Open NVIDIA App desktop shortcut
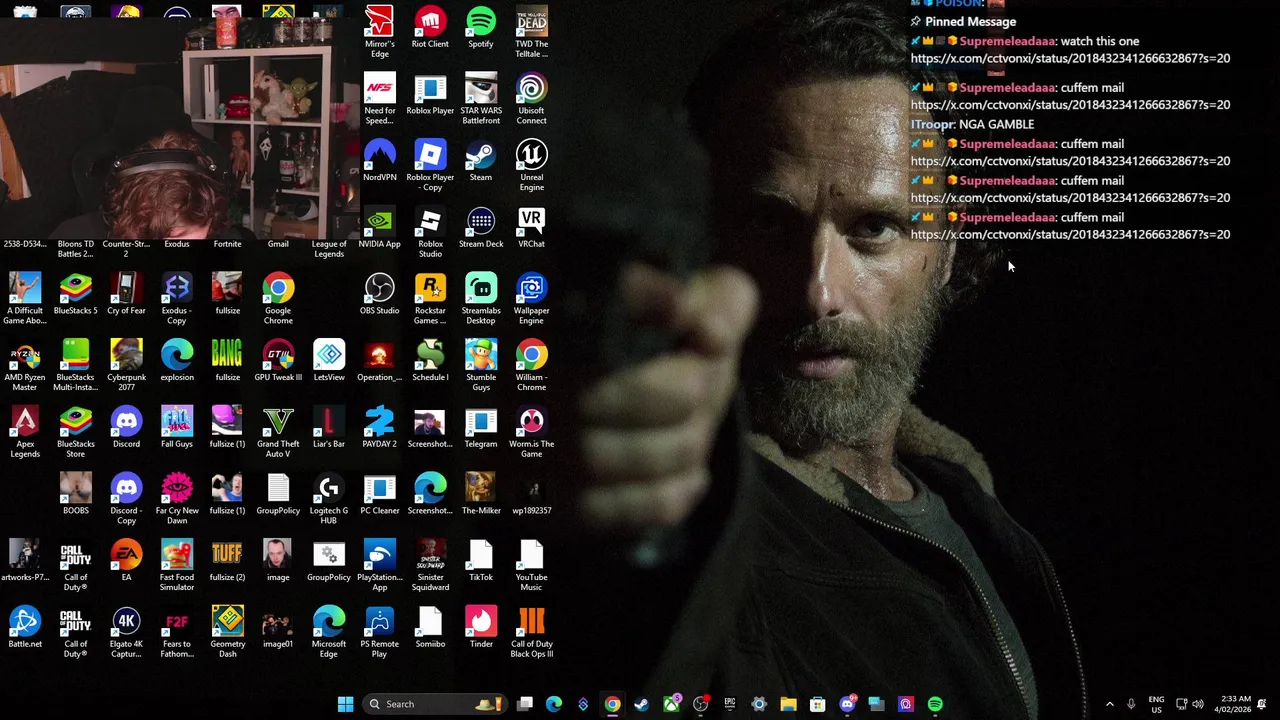Screen dimensions: 1280x720 (x=379, y=227)
